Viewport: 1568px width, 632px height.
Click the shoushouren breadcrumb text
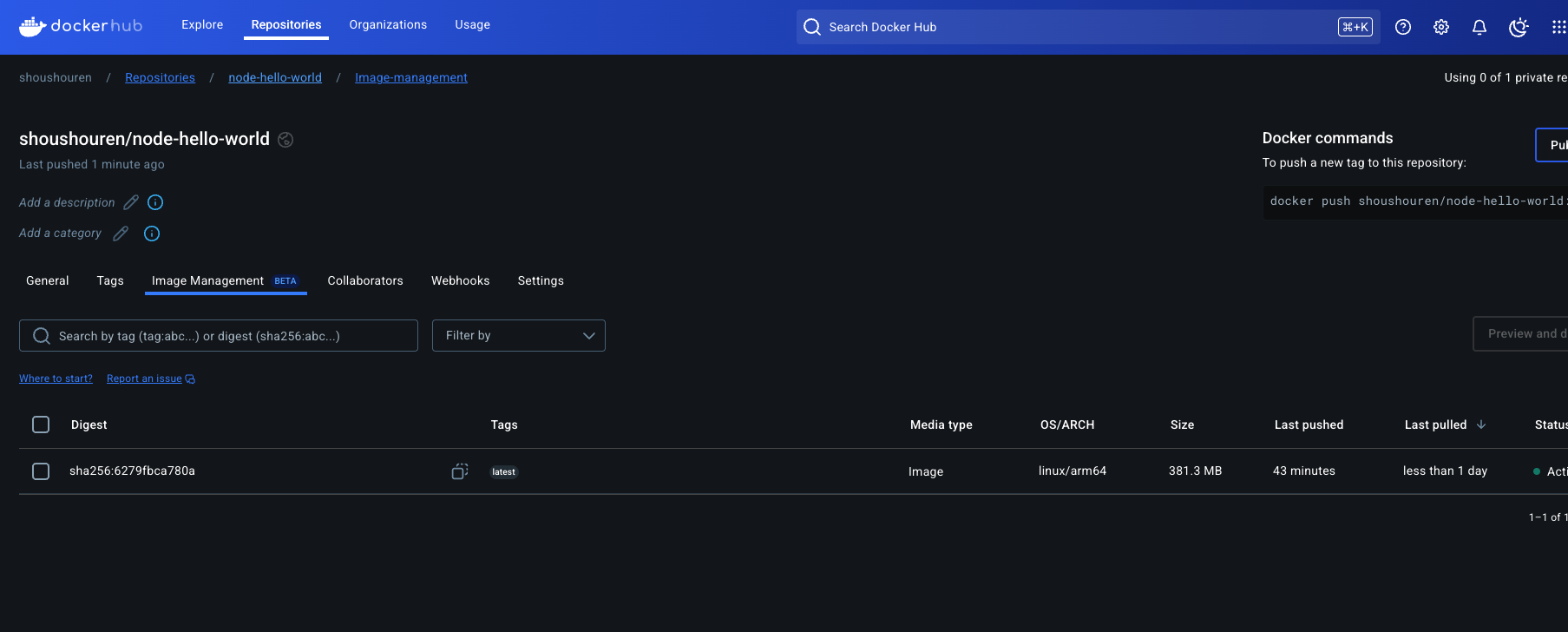(x=56, y=77)
